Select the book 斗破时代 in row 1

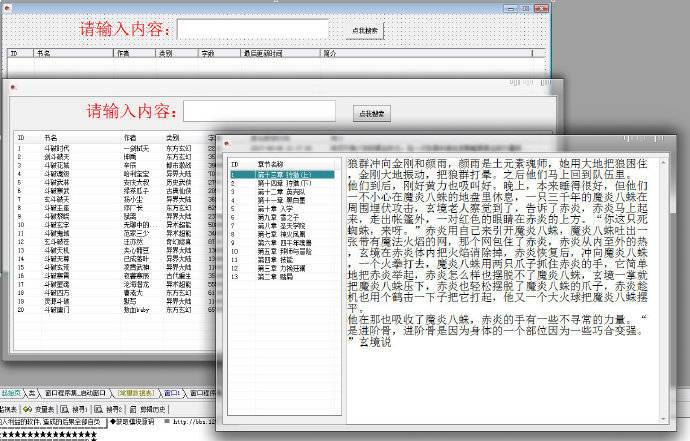(56, 148)
